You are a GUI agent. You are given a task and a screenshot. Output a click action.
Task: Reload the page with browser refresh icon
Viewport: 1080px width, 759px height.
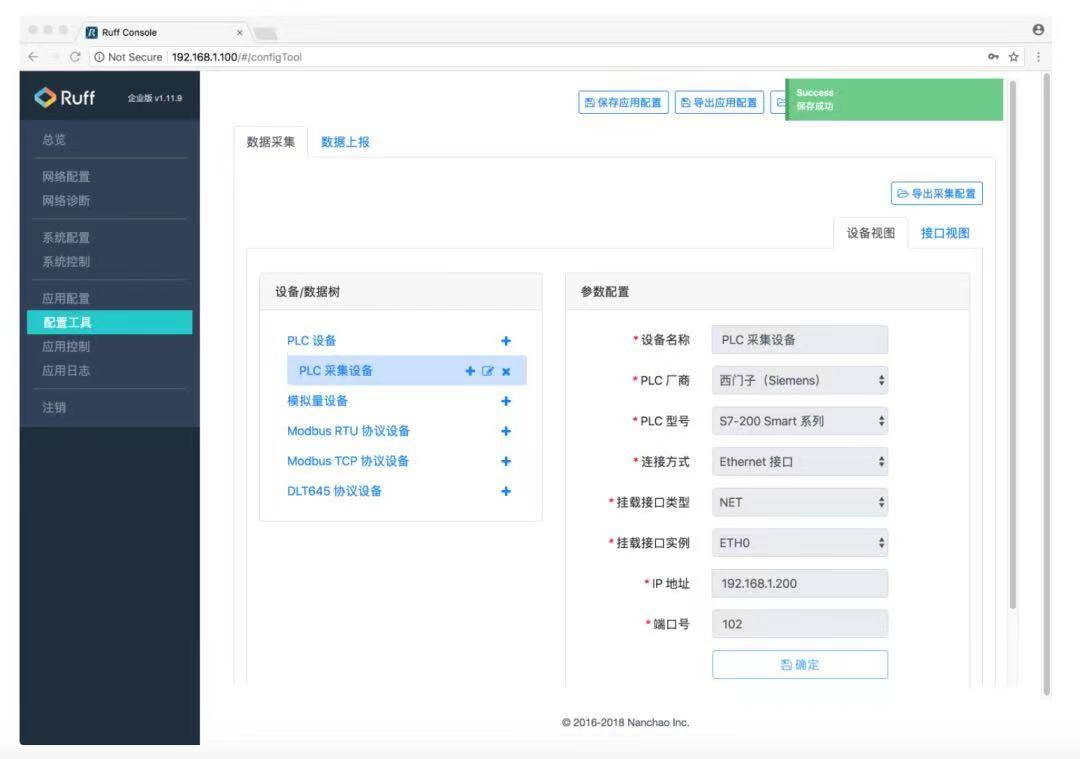coord(75,57)
